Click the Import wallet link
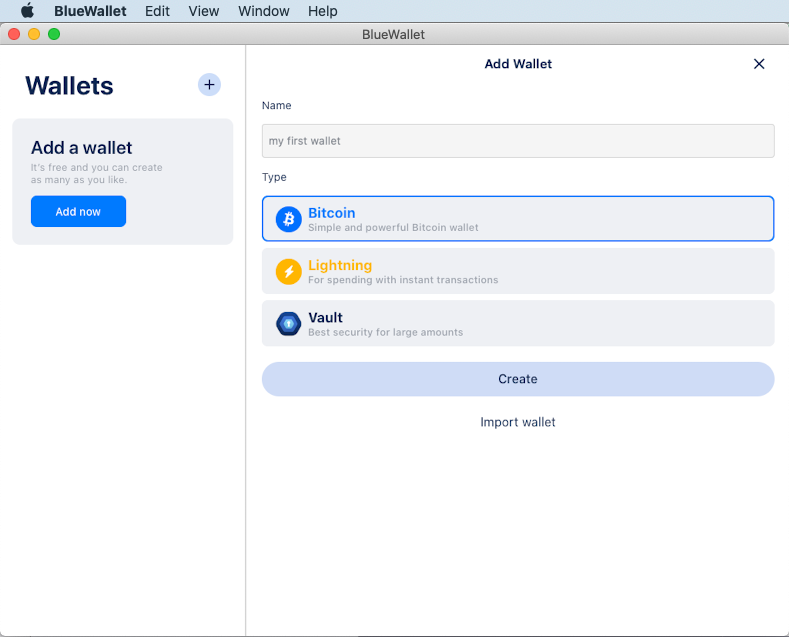The image size is (789, 637). click(x=518, y=422)
